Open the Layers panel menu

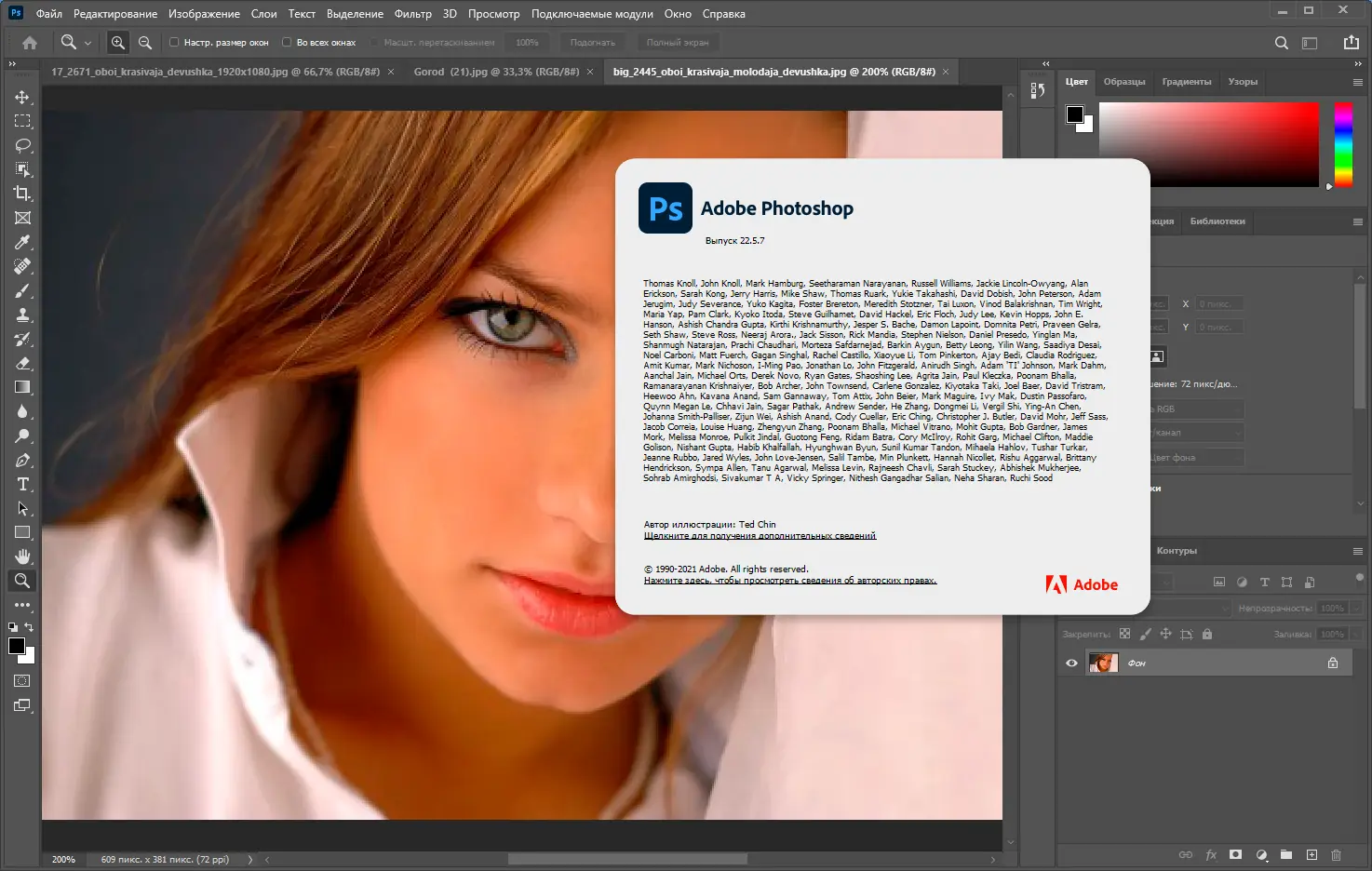point(1356,550)
